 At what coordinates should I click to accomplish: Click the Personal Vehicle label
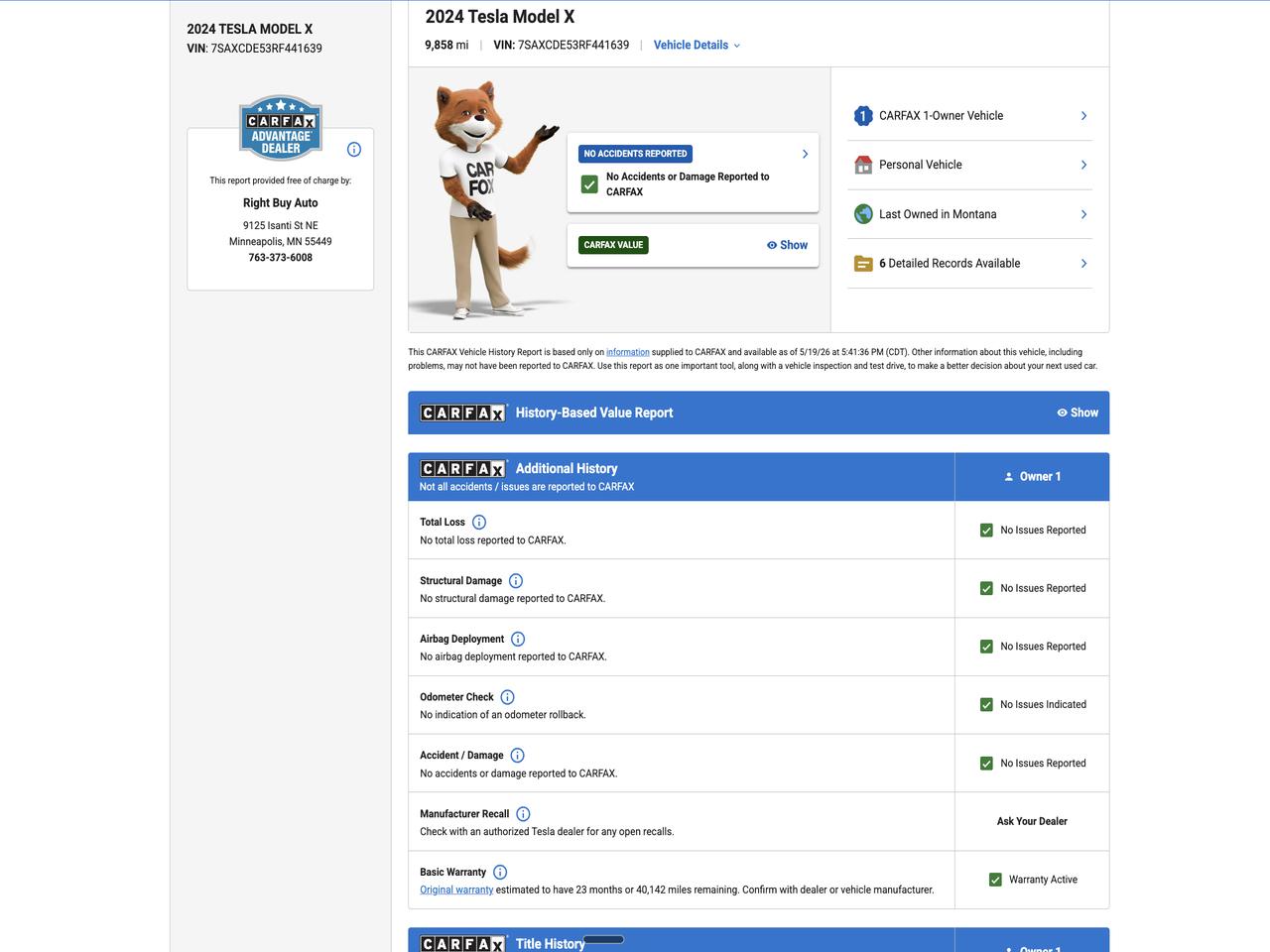click(921, 165)
